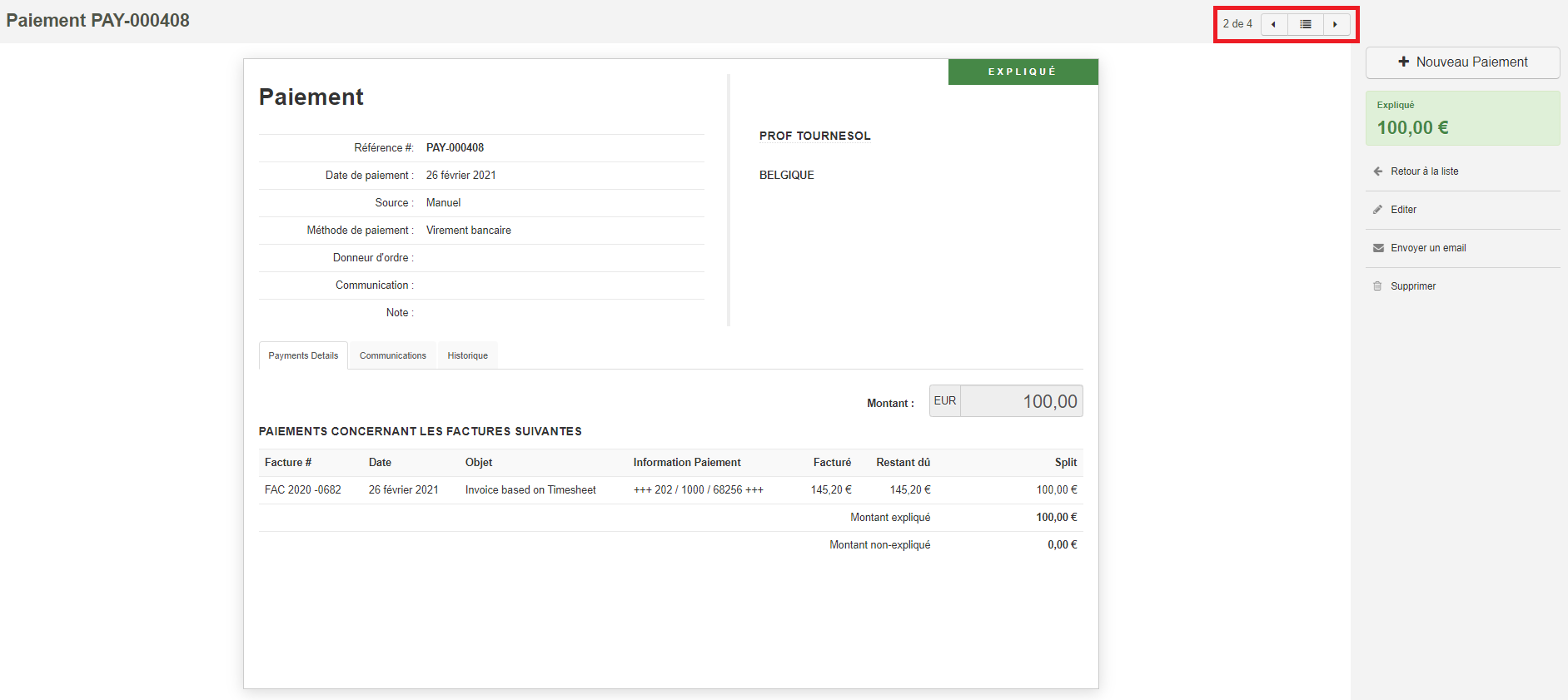
Task: Click the back arrow icon beside Retour à la liste
Action: point(1378,171)
